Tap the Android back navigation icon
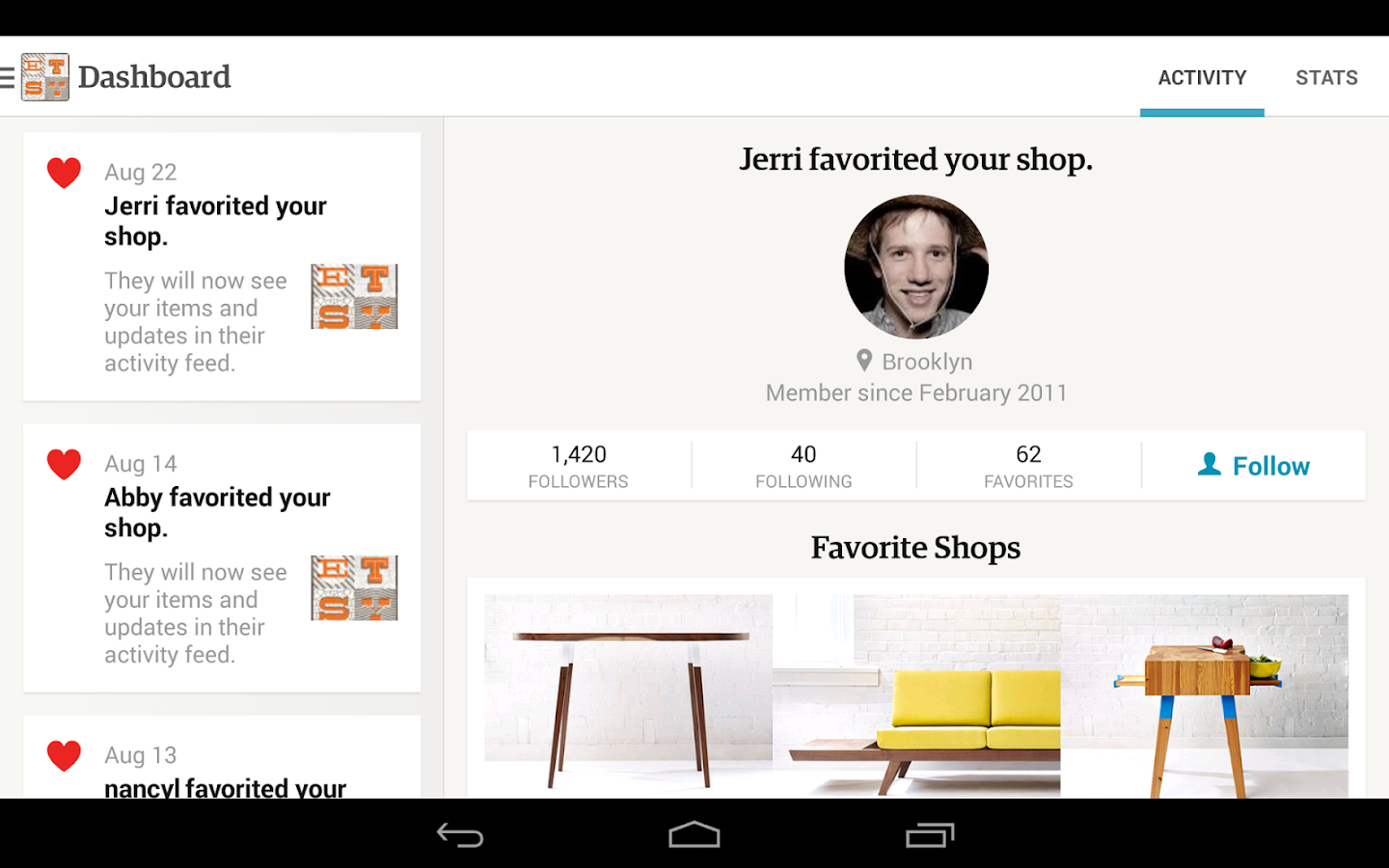 tap(460, 834)
